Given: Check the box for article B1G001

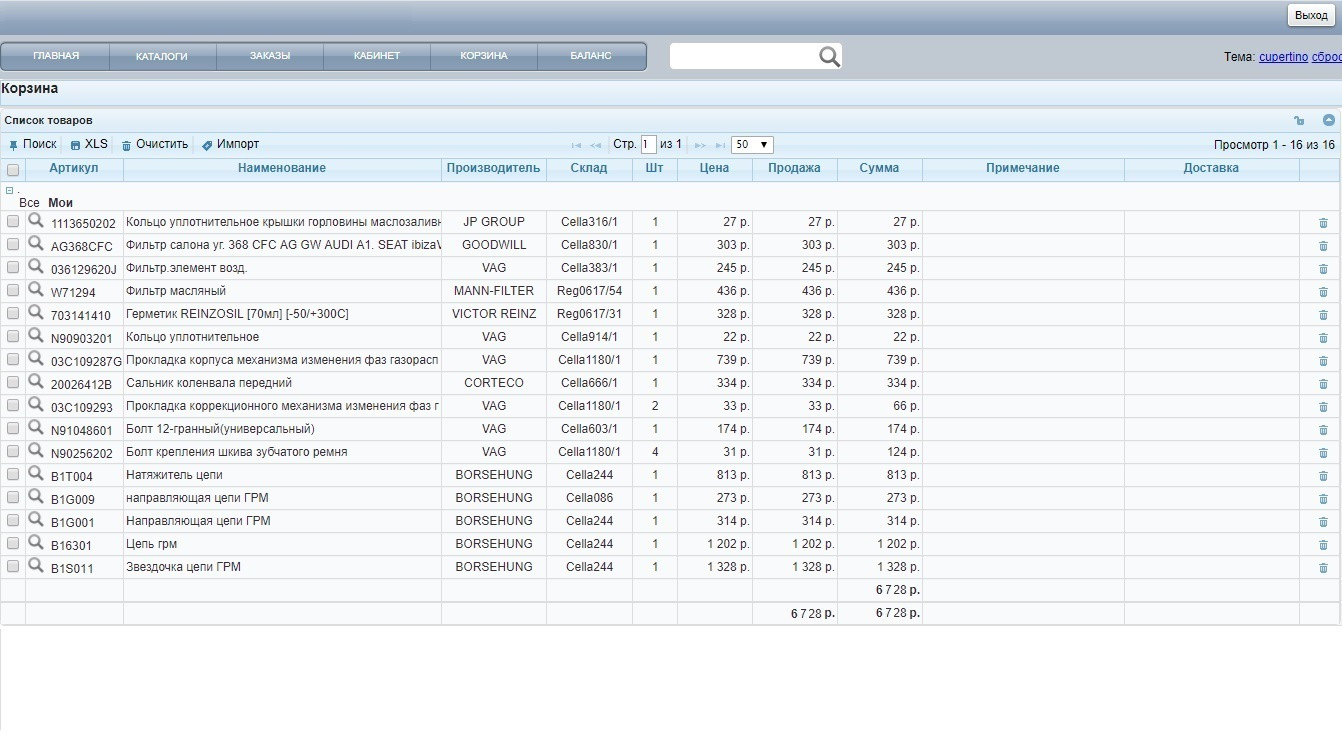Looking at the screenshot, I should point(13,520).
